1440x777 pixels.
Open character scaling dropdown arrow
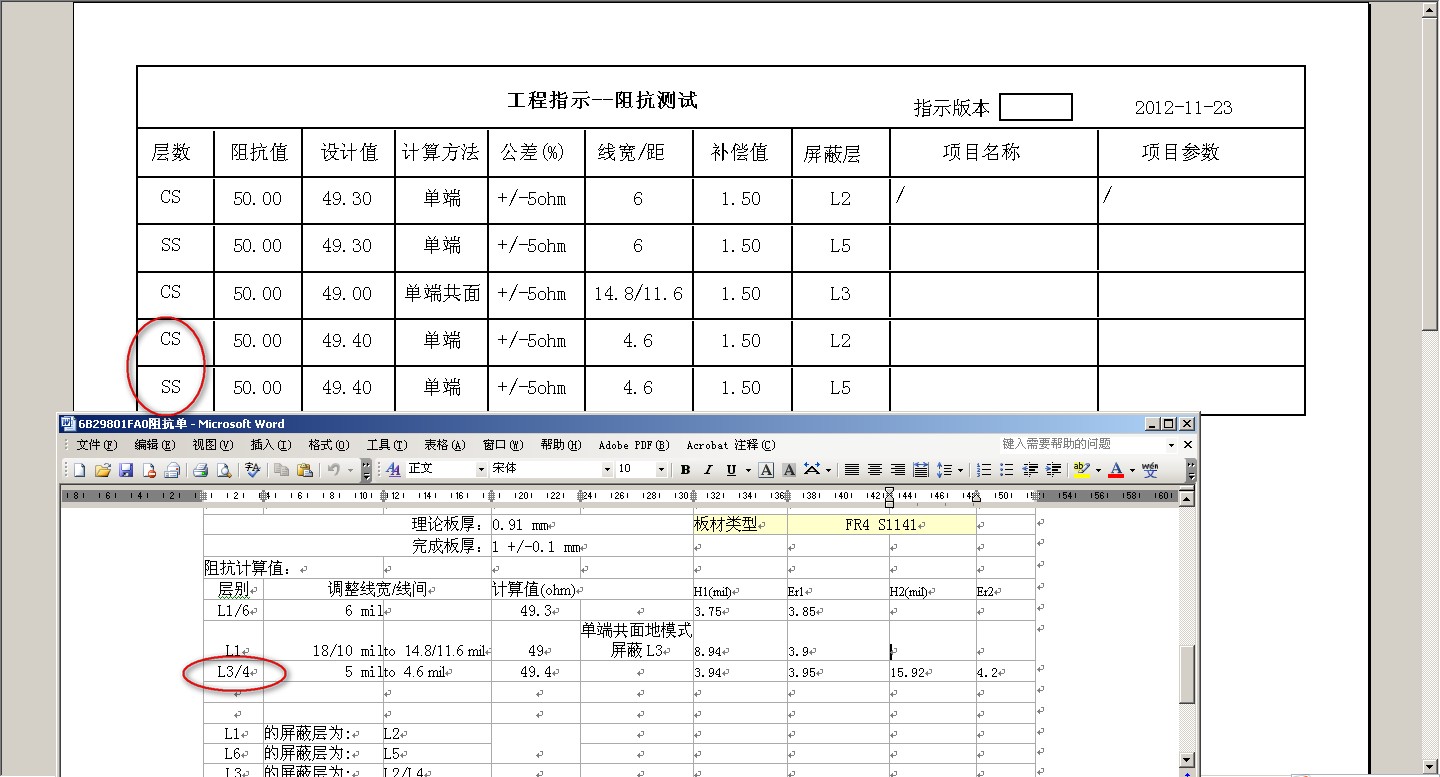[x=828, y=469]
